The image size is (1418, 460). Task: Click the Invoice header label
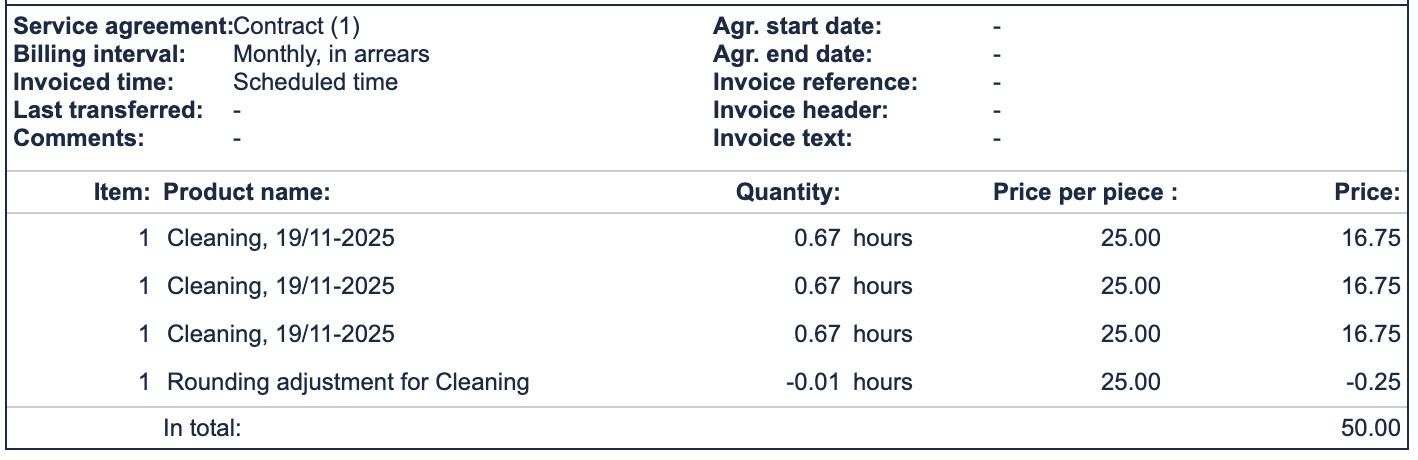click(800, 110)
